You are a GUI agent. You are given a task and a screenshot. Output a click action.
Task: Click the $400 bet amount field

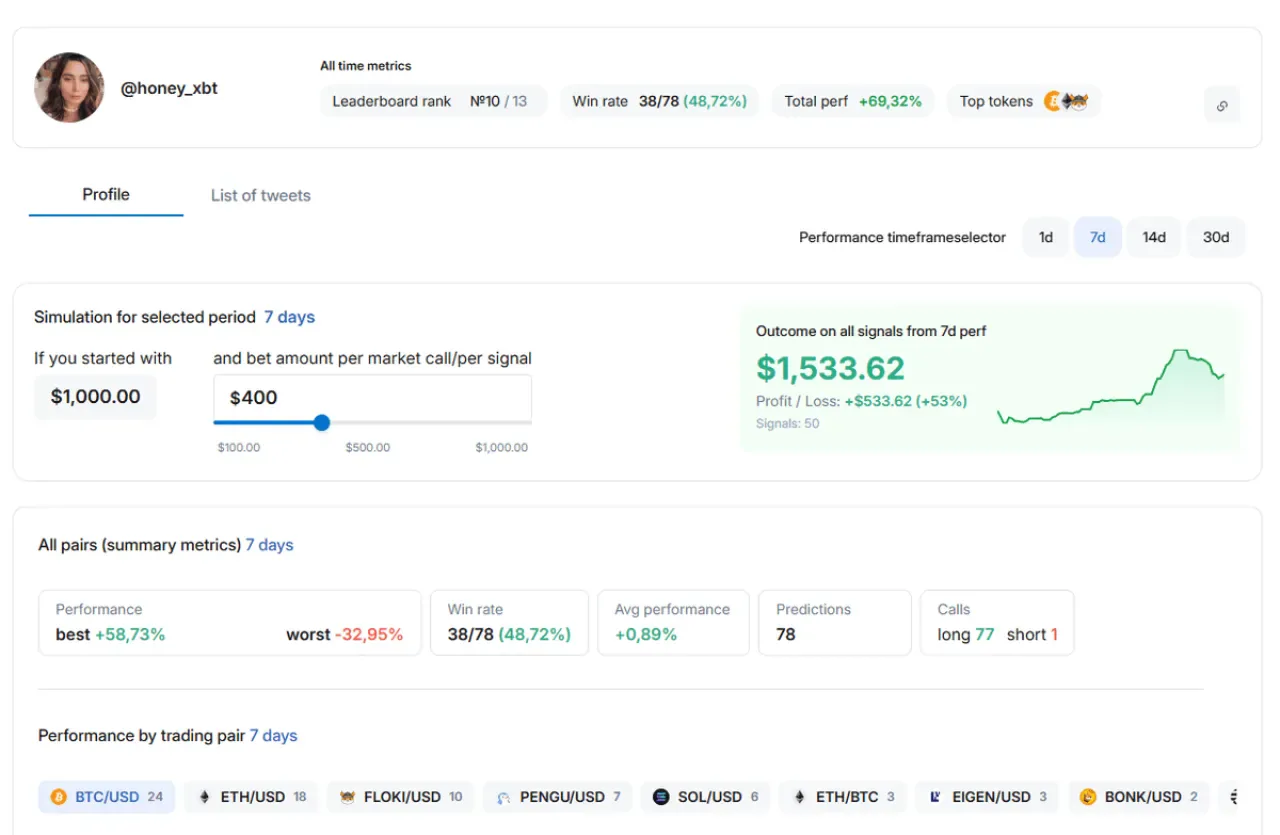pyautogui.click(x=372, y=398)
